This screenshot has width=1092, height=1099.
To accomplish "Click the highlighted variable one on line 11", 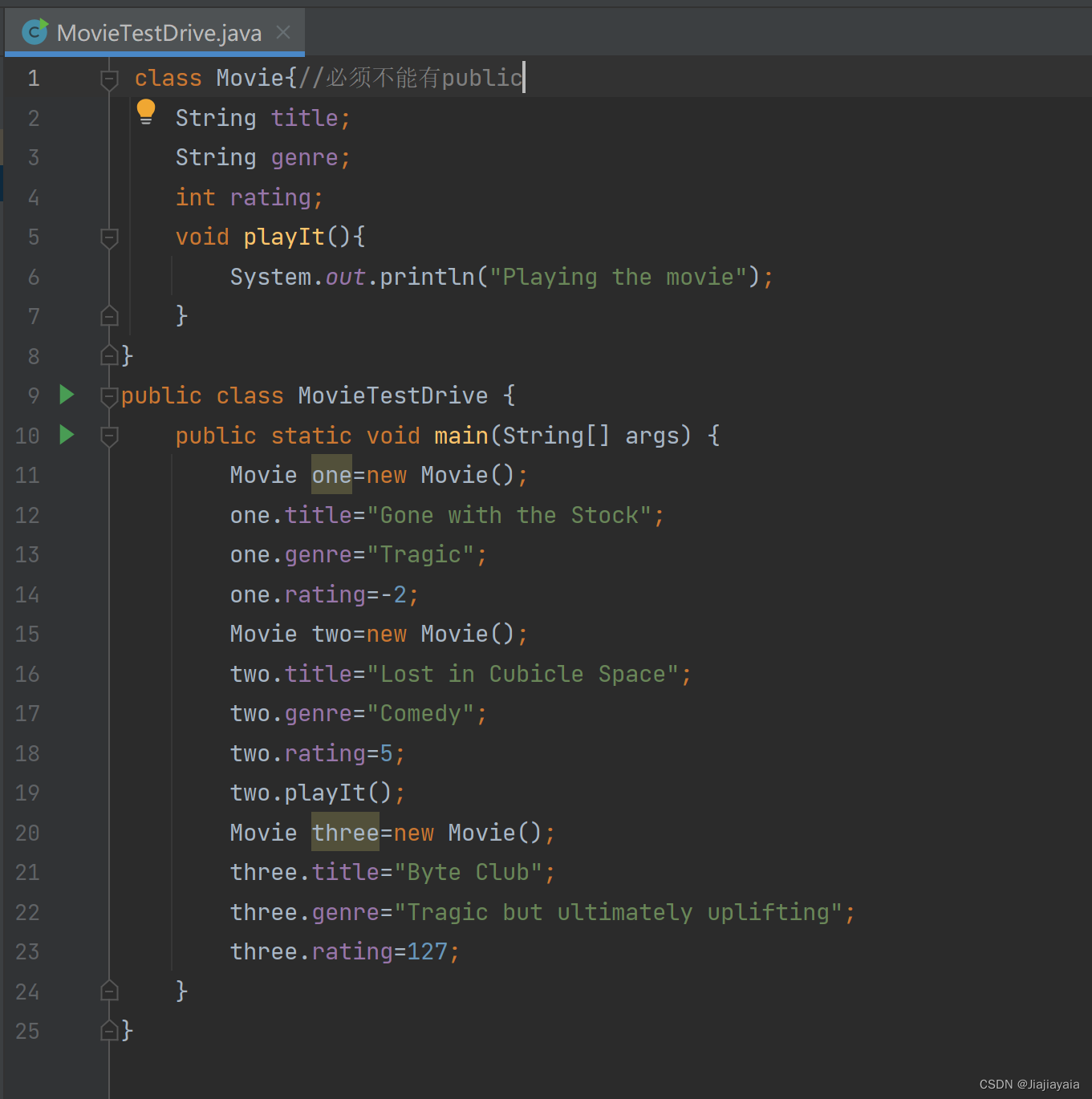I will (331, 474).
